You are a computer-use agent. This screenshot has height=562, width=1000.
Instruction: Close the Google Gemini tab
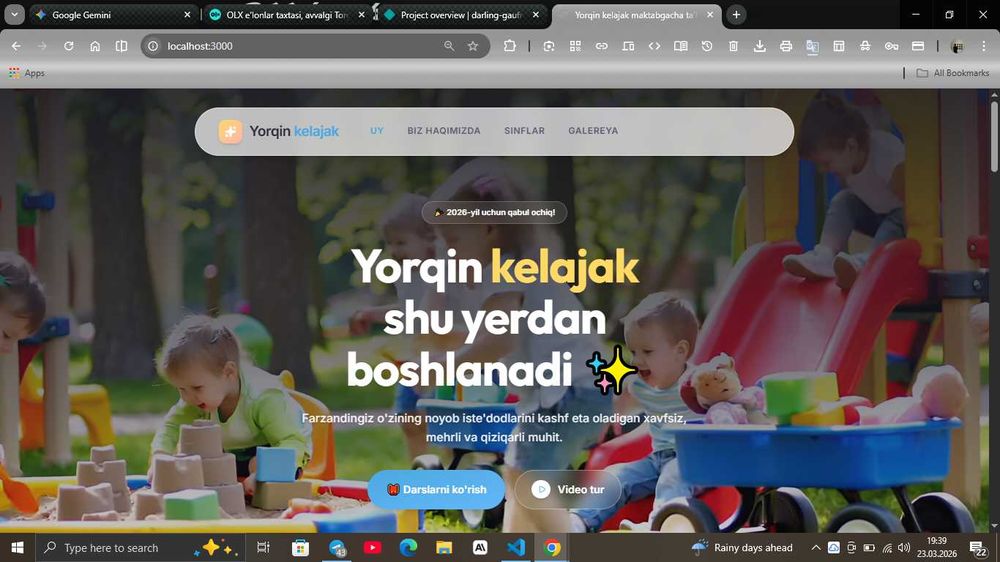point(187,15)
